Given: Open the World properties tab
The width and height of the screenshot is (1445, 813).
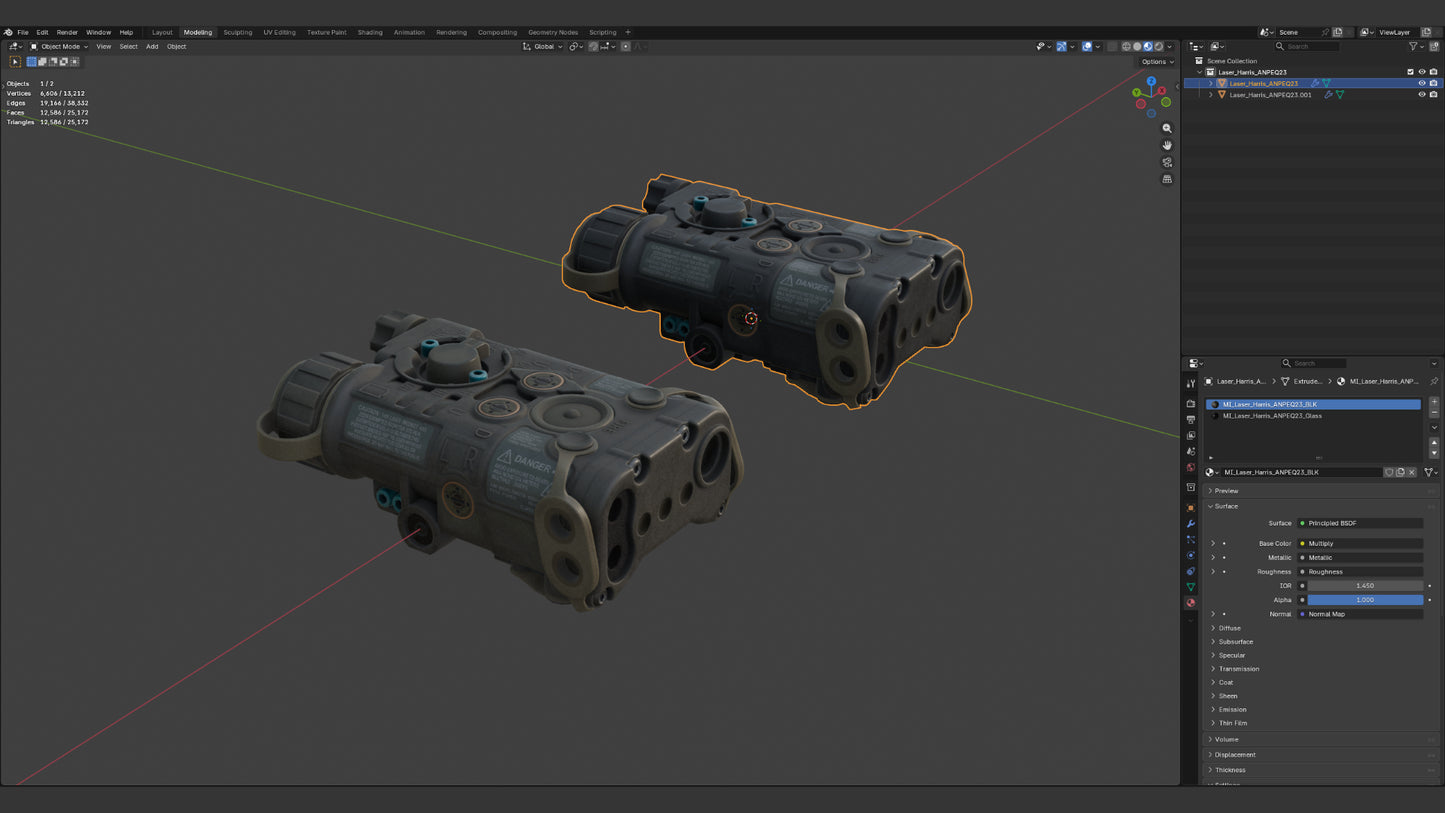Looking at the screenshot, I should click(x=1191, y=468).
